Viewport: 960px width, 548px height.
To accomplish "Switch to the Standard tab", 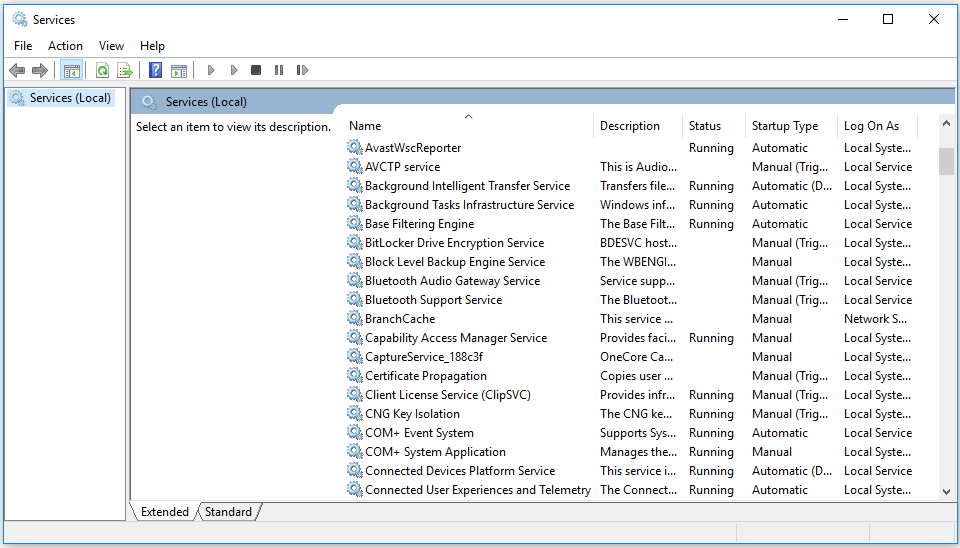I will point(228,512).
